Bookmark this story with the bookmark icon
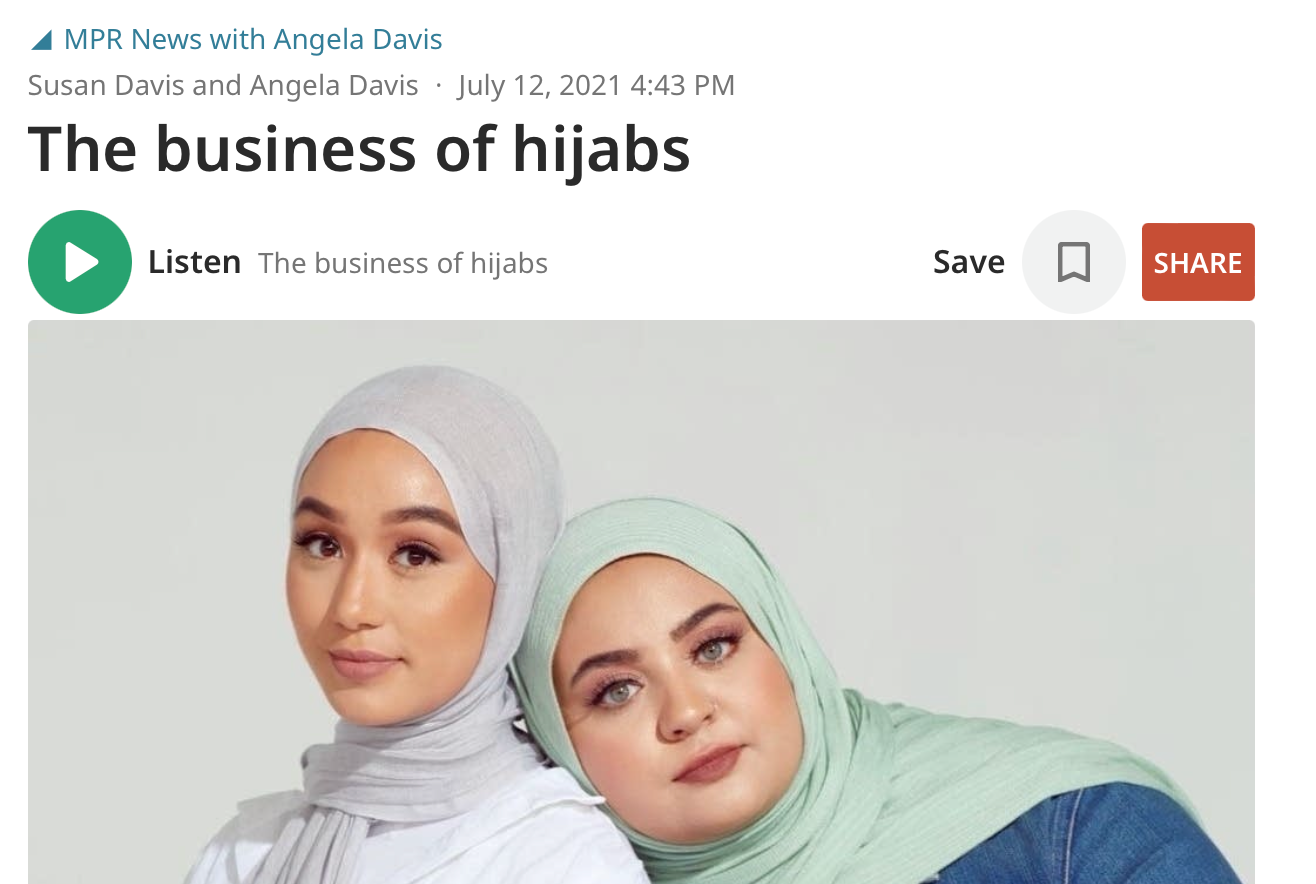1316x884 pixels. coord(1074,262)
